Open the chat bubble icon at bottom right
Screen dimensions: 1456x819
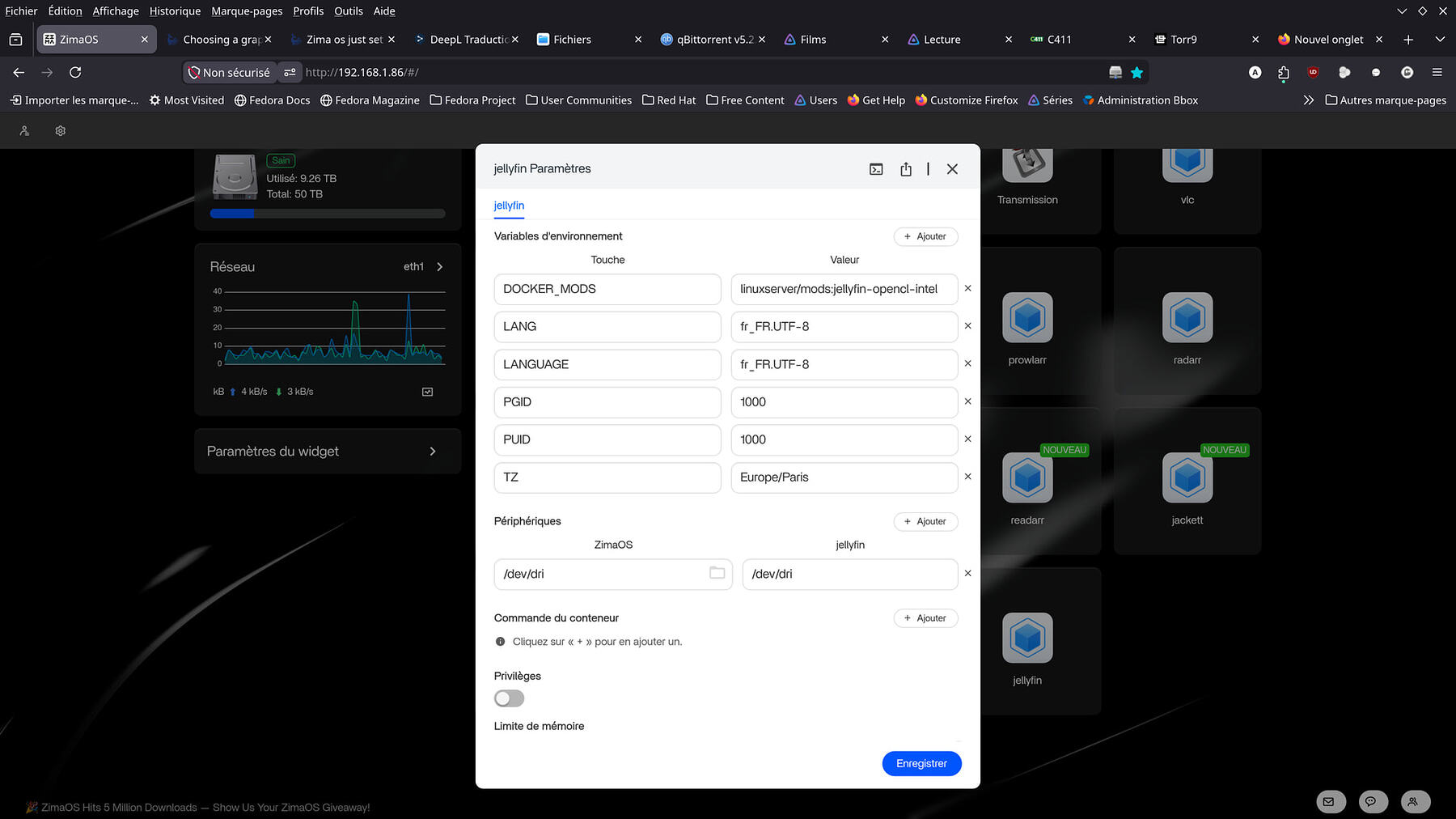pyautogui.click(x=1371, y=801)
